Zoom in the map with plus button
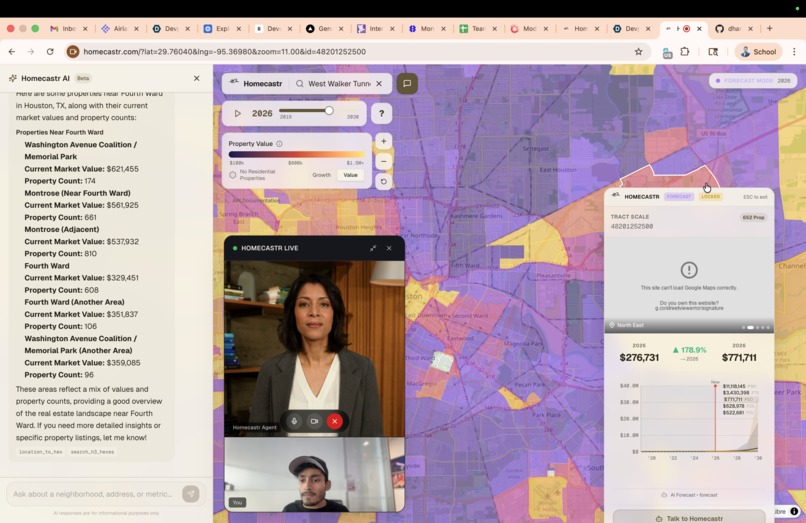The image size is (806, 523). pyautogui.click(x=383, y=141)
